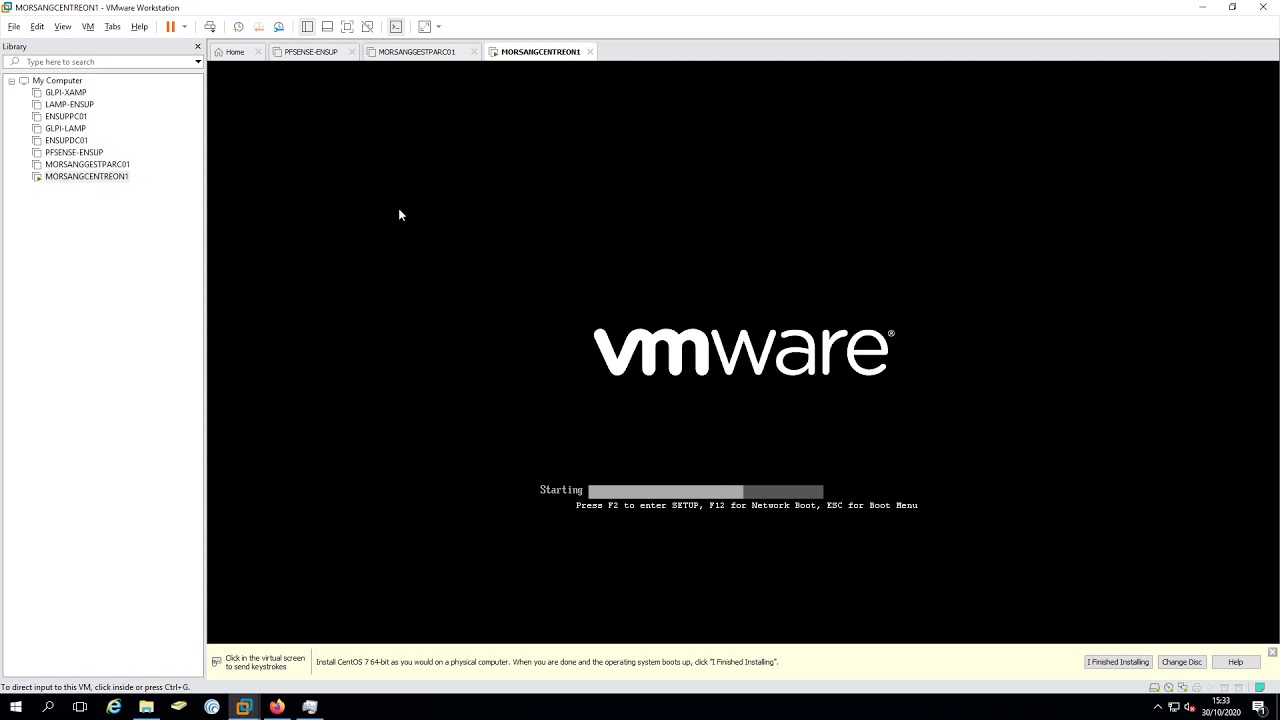Open the Windows Start menu
The width and height of the screenshot is (1280, 720).
[x=16, y=707]
